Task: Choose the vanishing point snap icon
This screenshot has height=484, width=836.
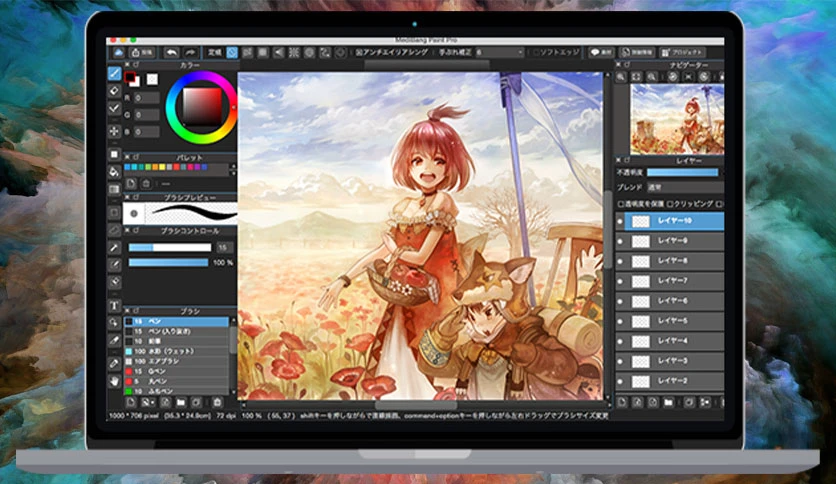Action: [x=278, y=52]
